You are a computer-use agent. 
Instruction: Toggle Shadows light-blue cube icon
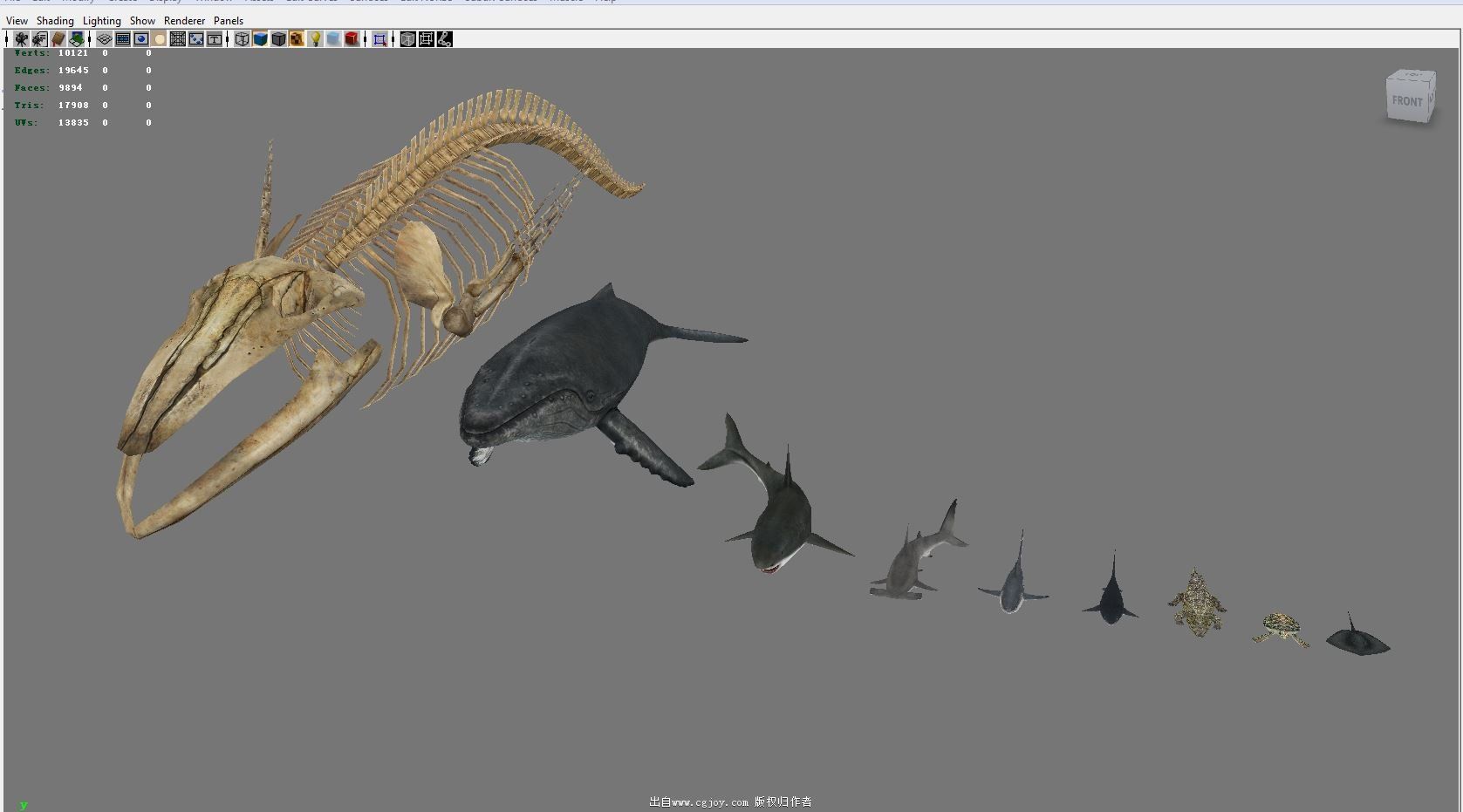click(x=333, y=39)
